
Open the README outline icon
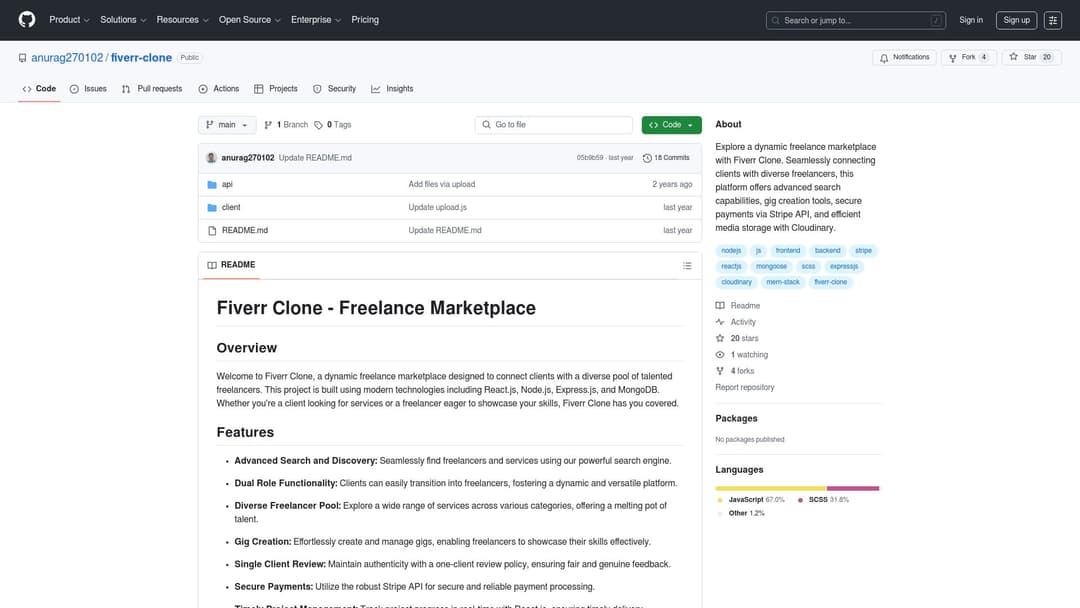click(x=687, y=266)
